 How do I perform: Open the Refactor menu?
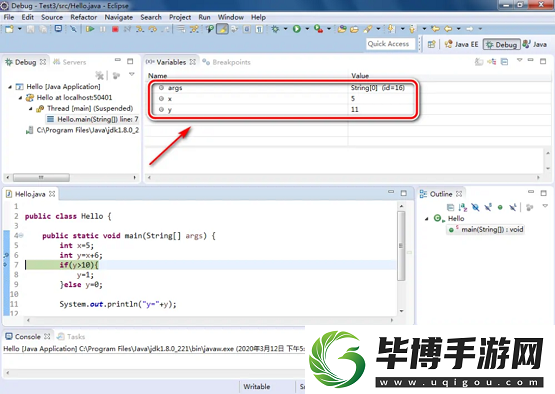point(84,17)
